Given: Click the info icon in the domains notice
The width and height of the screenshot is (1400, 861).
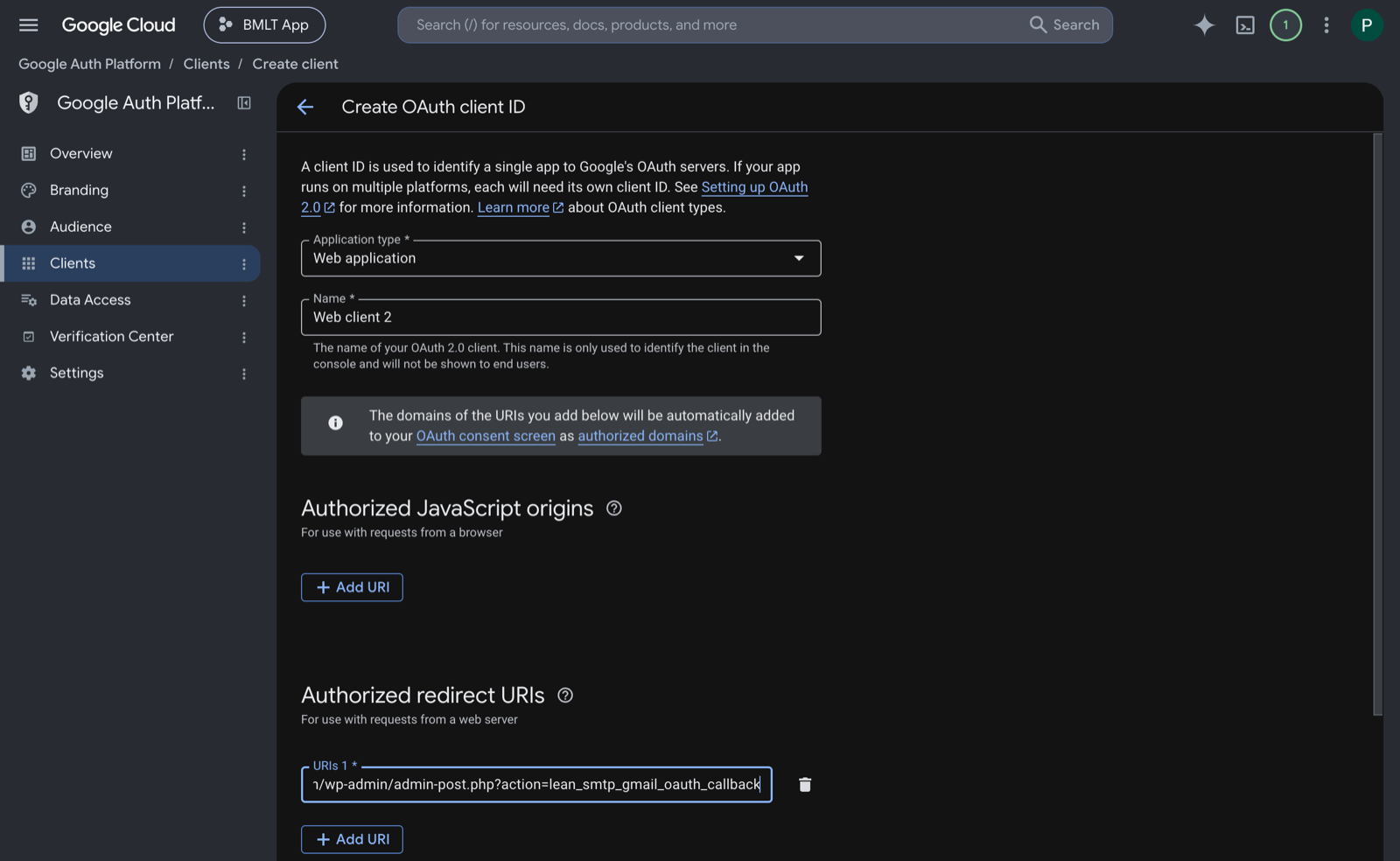Looking at the screenshot, I should click(x=335, y=423).
